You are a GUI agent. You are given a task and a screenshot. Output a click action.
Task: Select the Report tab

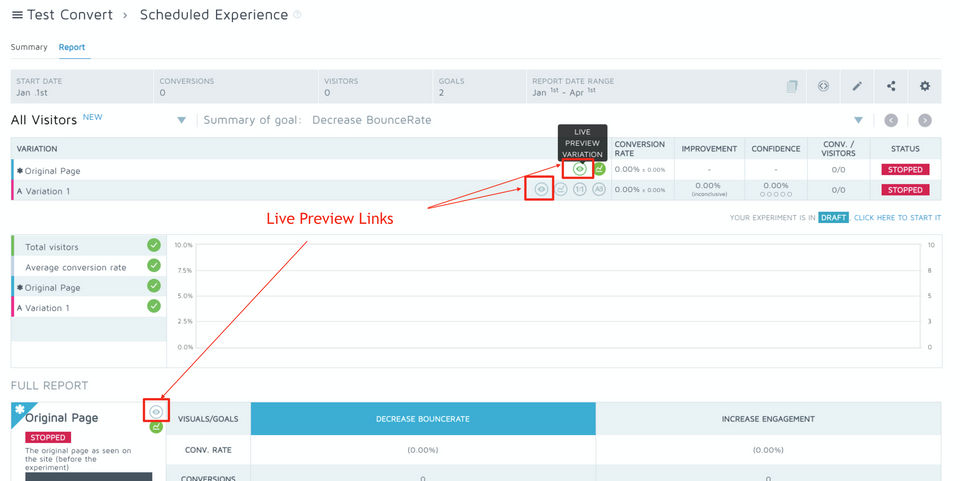72,47
